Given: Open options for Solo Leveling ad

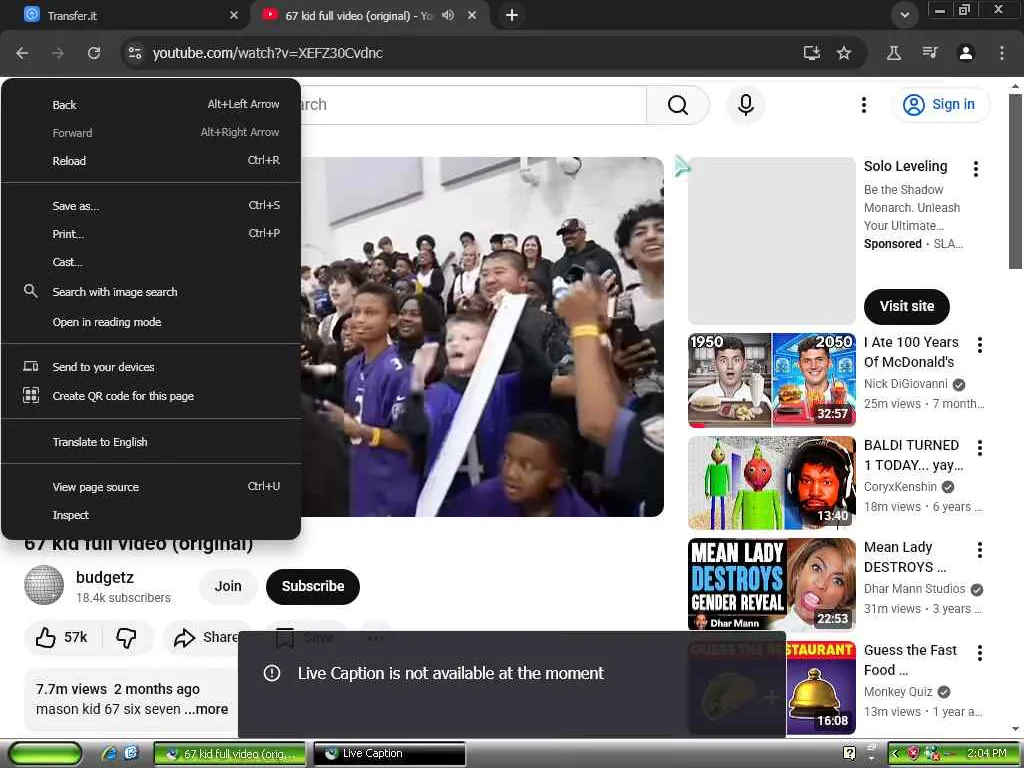Looking at the screenshot, I should click(976, 169).
